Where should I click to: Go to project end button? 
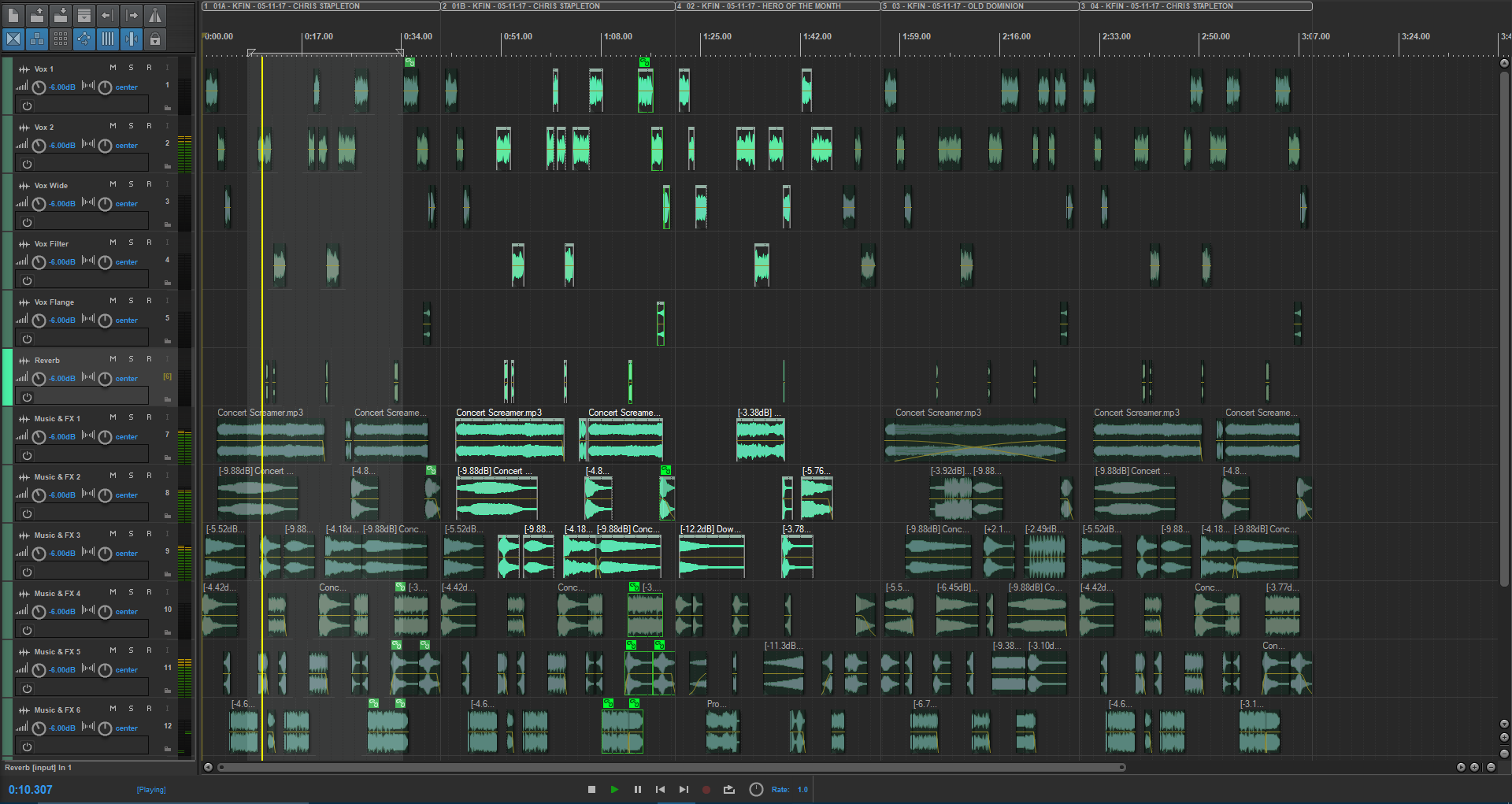[684, 789]
